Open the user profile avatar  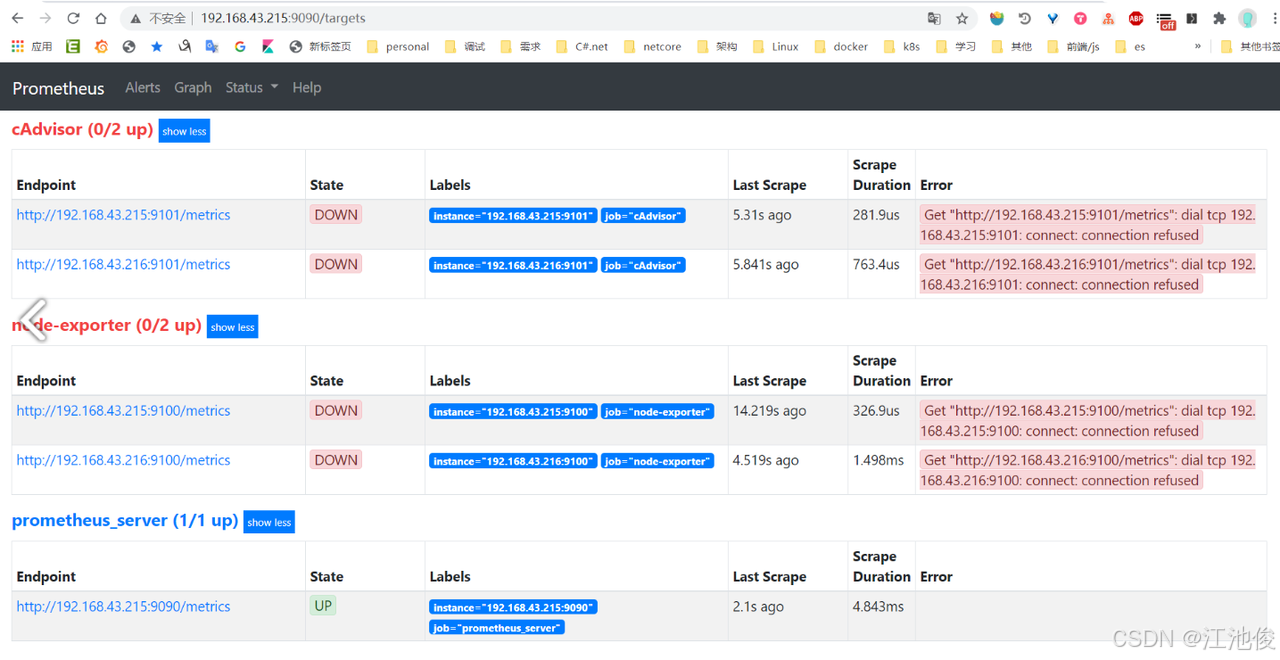pyautogui.click(x=1247, y=18)
